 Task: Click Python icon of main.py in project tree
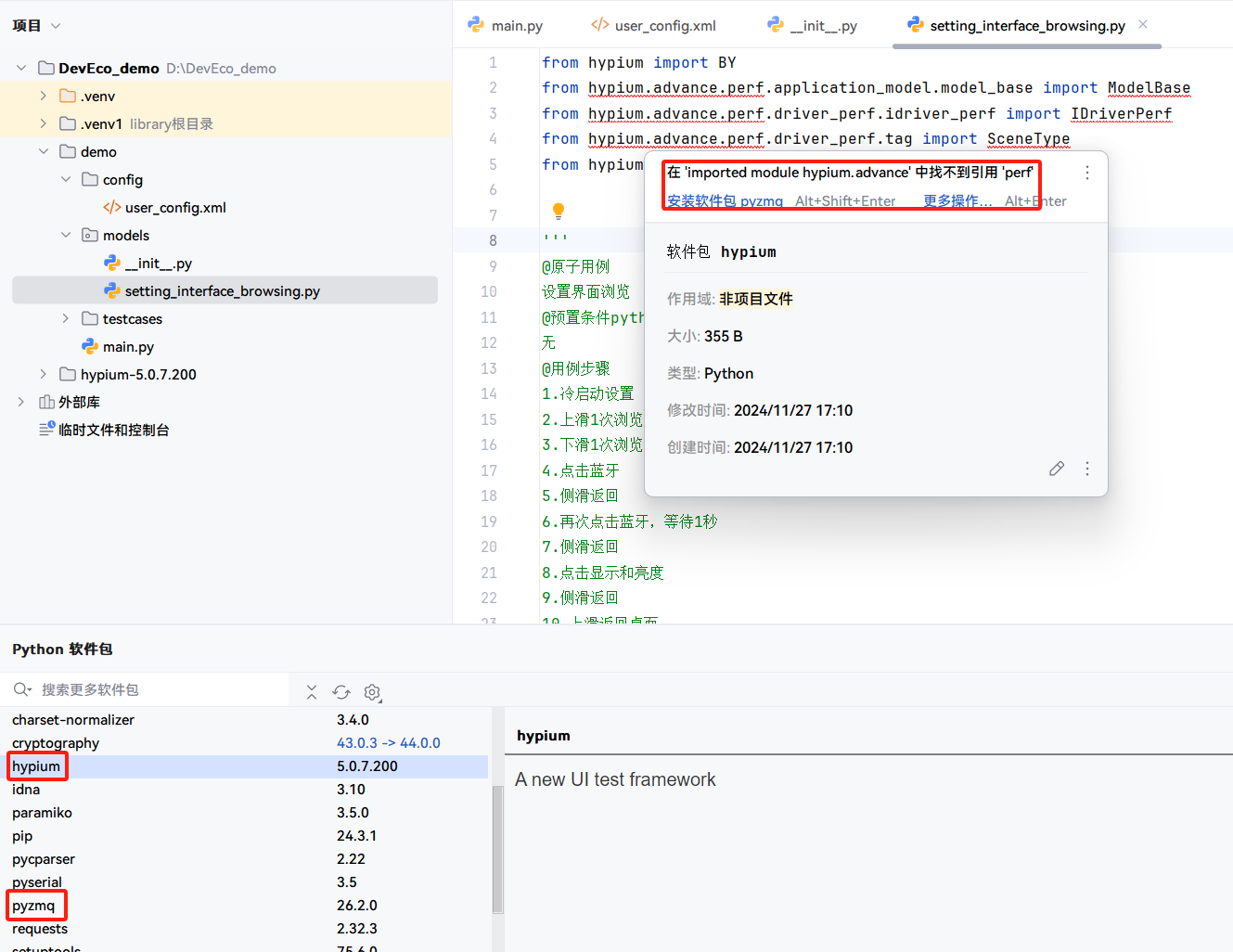click(x=90, y=346)
